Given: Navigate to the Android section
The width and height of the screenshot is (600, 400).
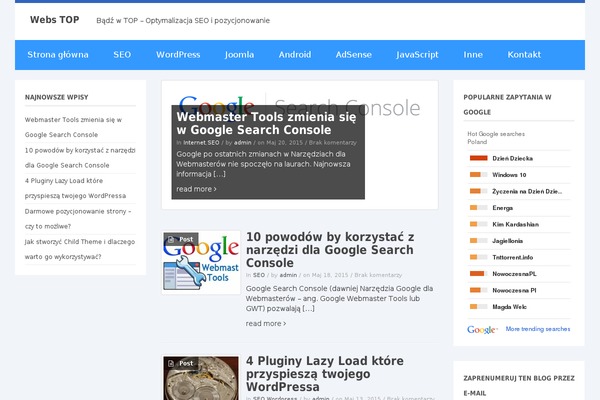Looking at the screenshot, I should tap(295, 55).
